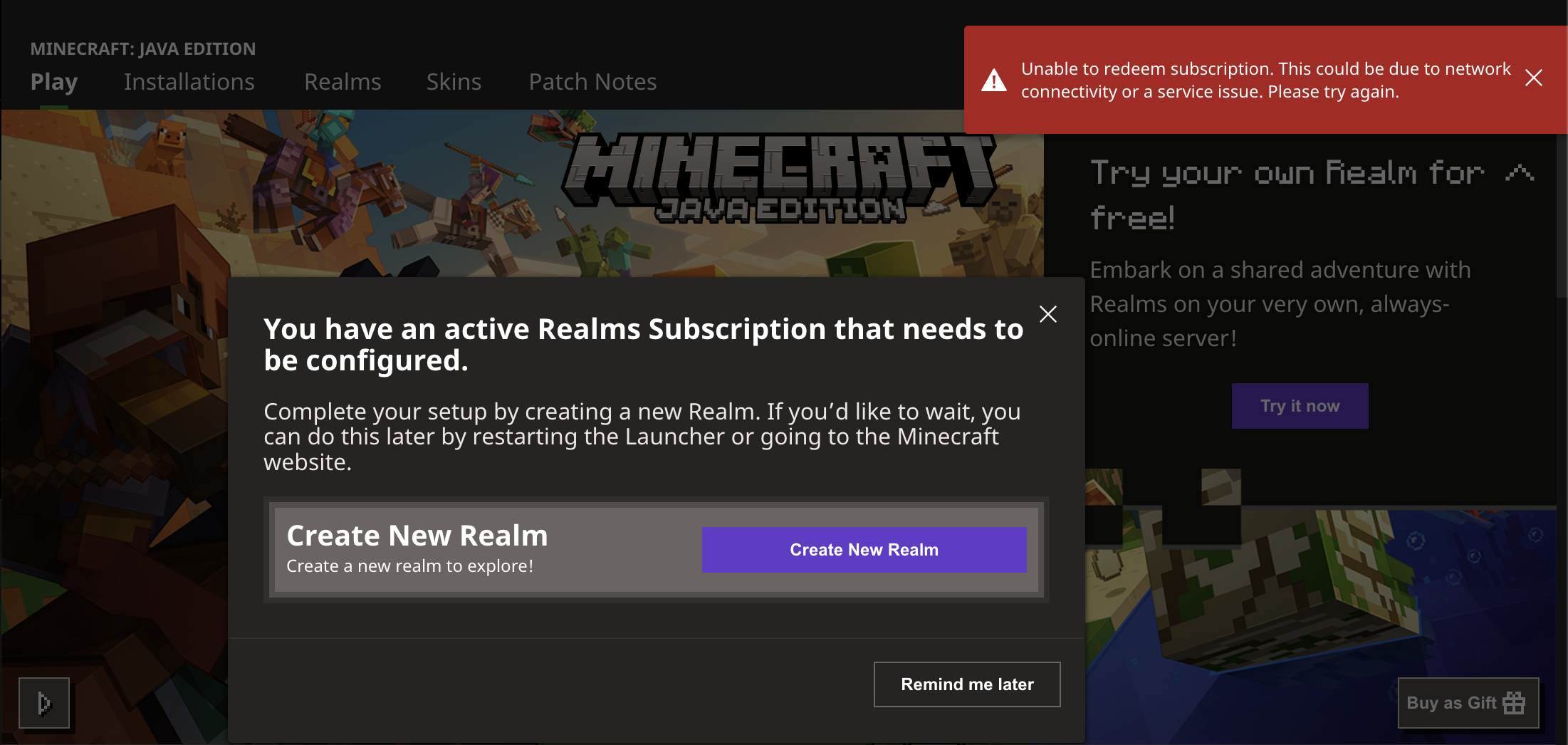
Task: Close the Realms Subscription dialog
Action: point(1048,314)
